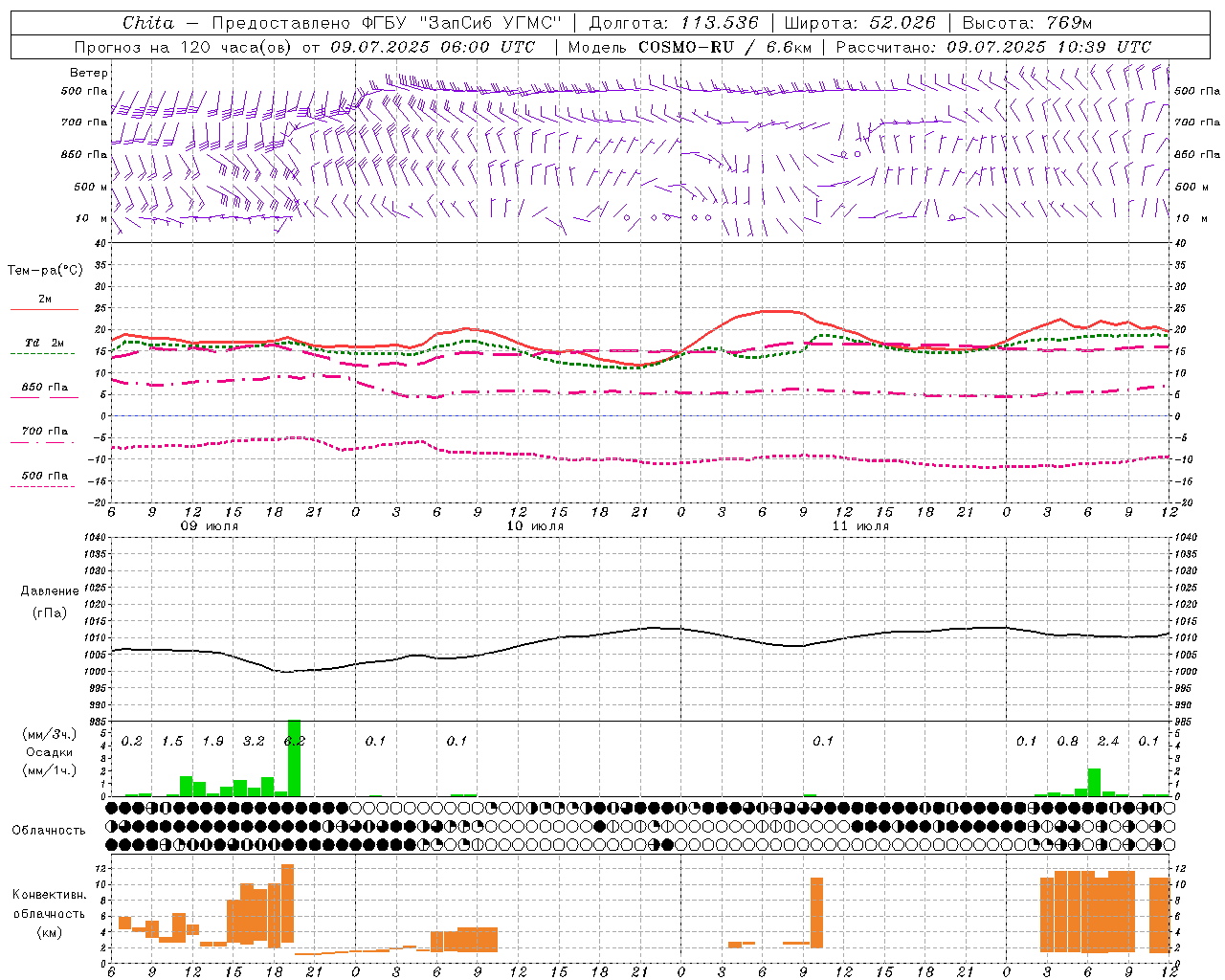
Task: Click the "2.4" precipitation total value
Action: [1108, 742]
